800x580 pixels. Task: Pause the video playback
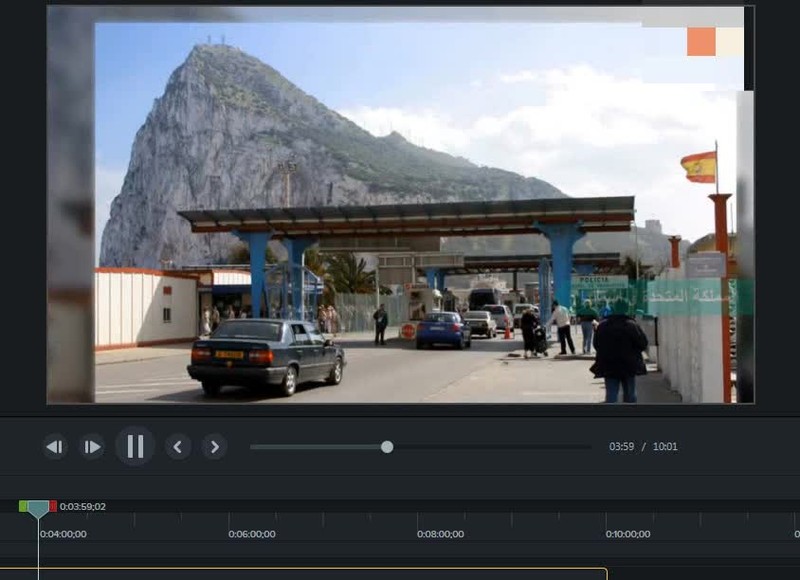point(135,446)
